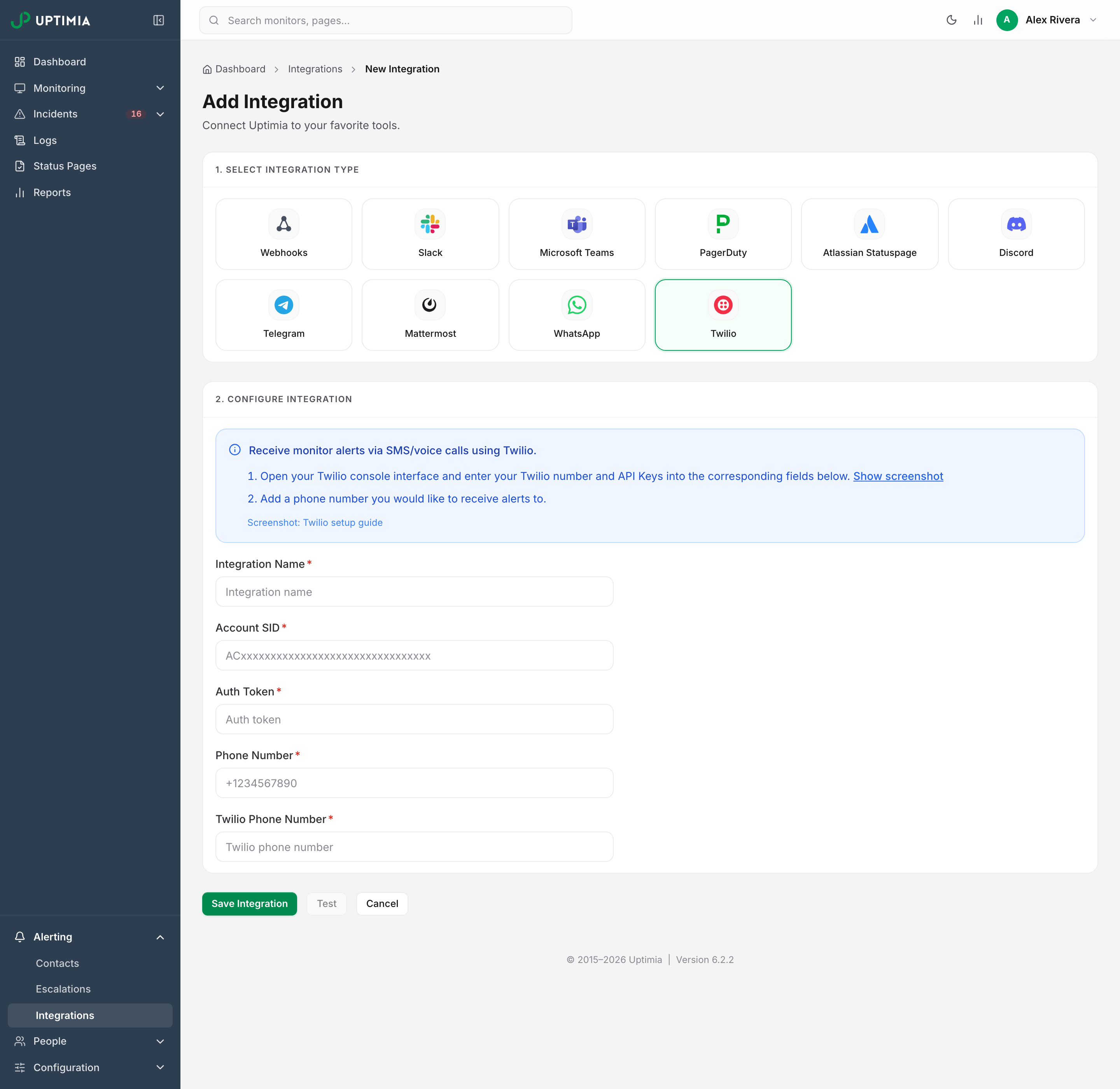Open Reports in the sidebar
Screen dimensions: 1120x1089
point(90,192)
